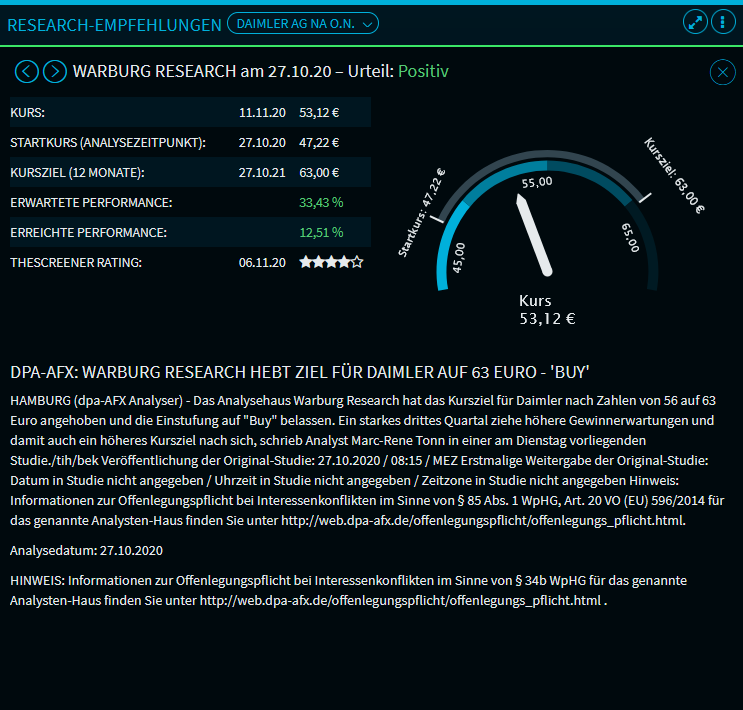Click the white needle on the price gauge
Viewport: 743px width, 710px height.
(x=534, y=233)
